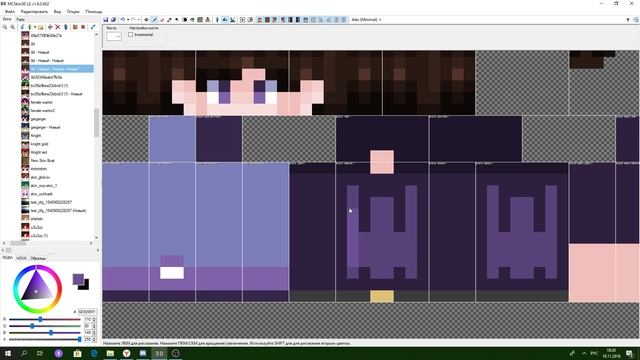Switch to the hybrid split view icon
The width and height of the screenshot is (640, 360).
[x=232, y=20]
